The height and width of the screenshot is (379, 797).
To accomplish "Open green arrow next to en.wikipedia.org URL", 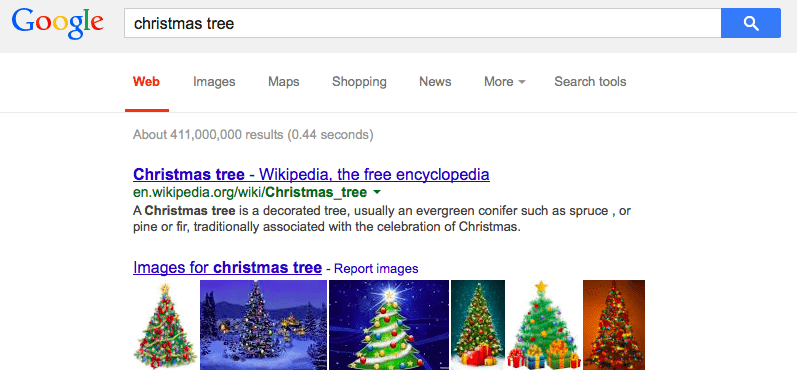I will tap(377, 193).
